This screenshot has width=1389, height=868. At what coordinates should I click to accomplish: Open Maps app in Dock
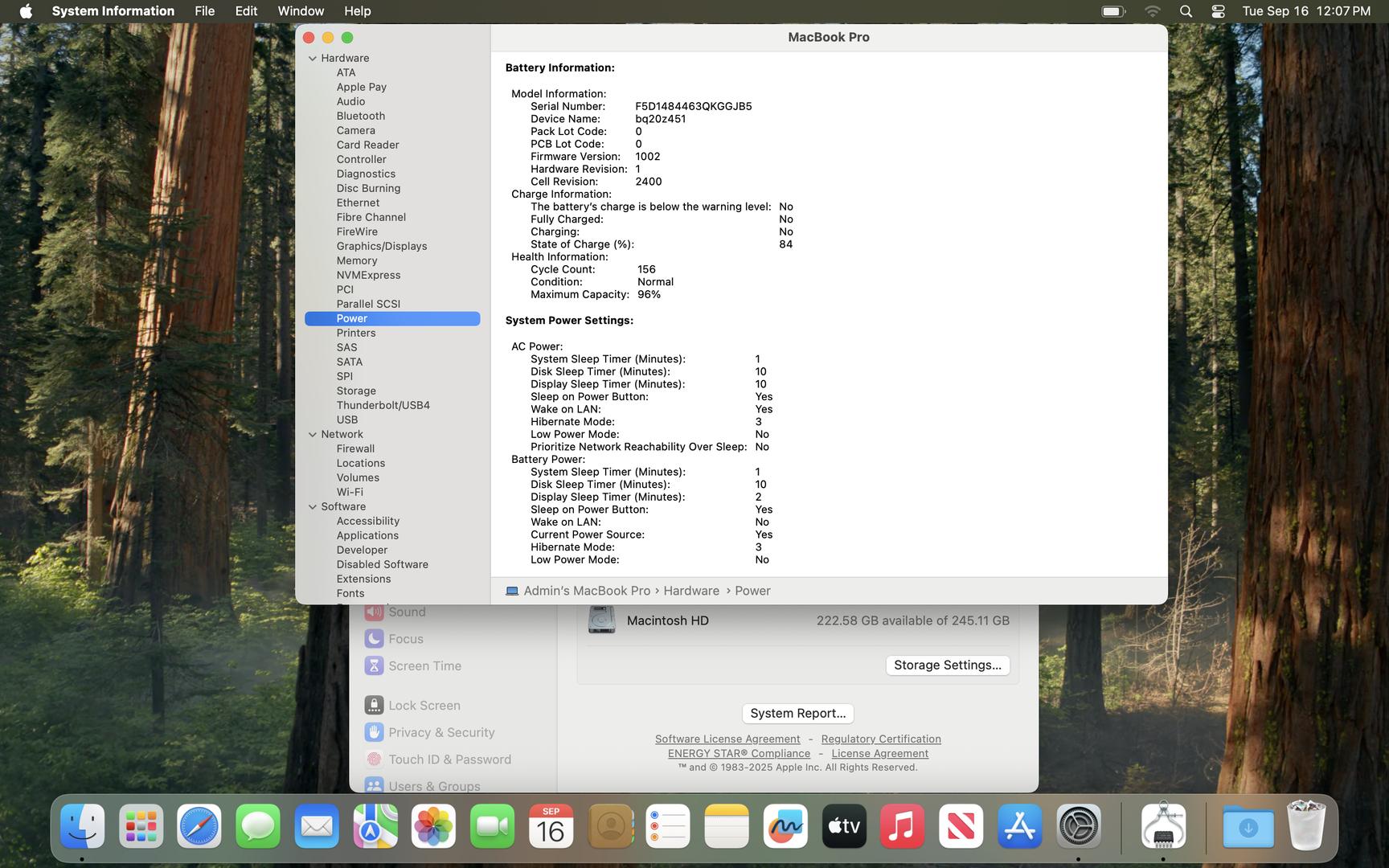point(375,826)
